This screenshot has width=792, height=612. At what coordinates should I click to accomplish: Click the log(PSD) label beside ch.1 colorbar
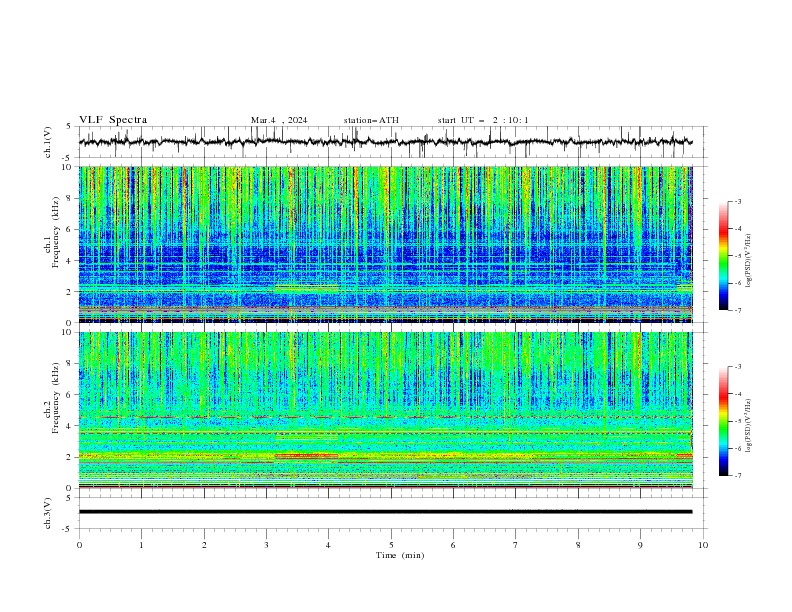(x=749, y=261)
